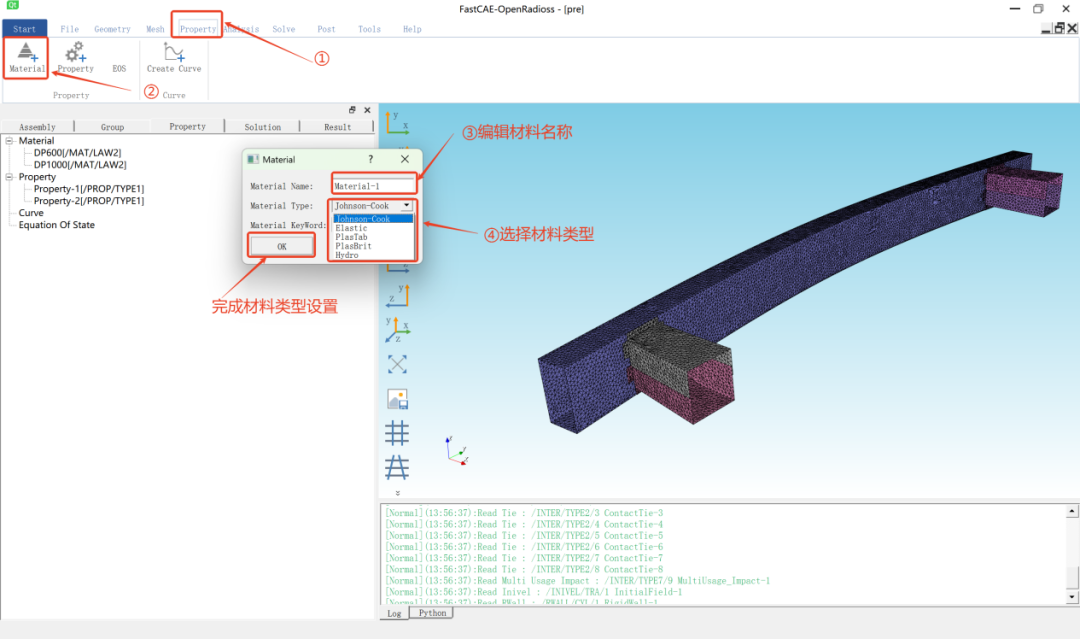Viewport: 1080px width, 639px height.
Task: Save a screenshot of the viewport
Action: 397,399
